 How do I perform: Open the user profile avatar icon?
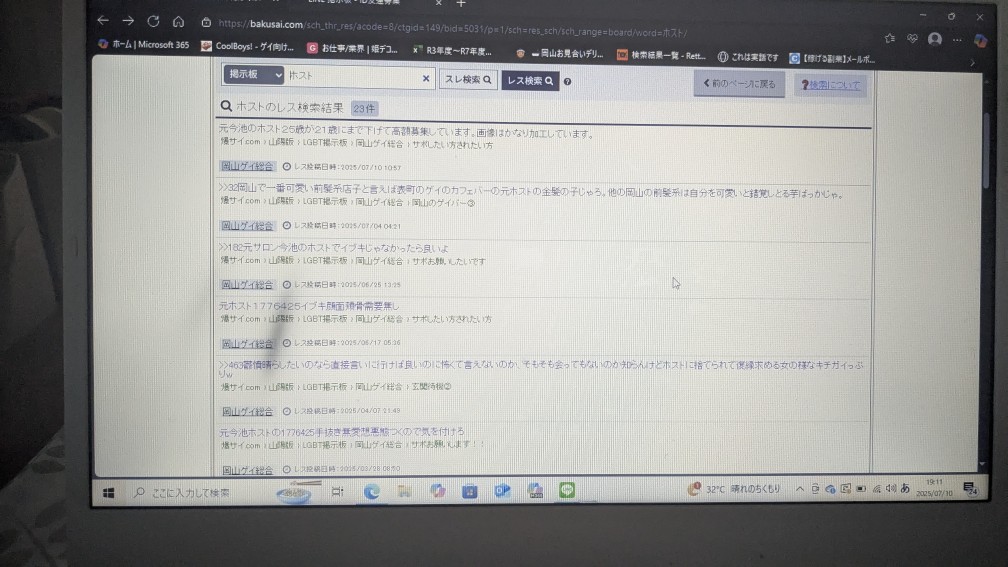935,39
